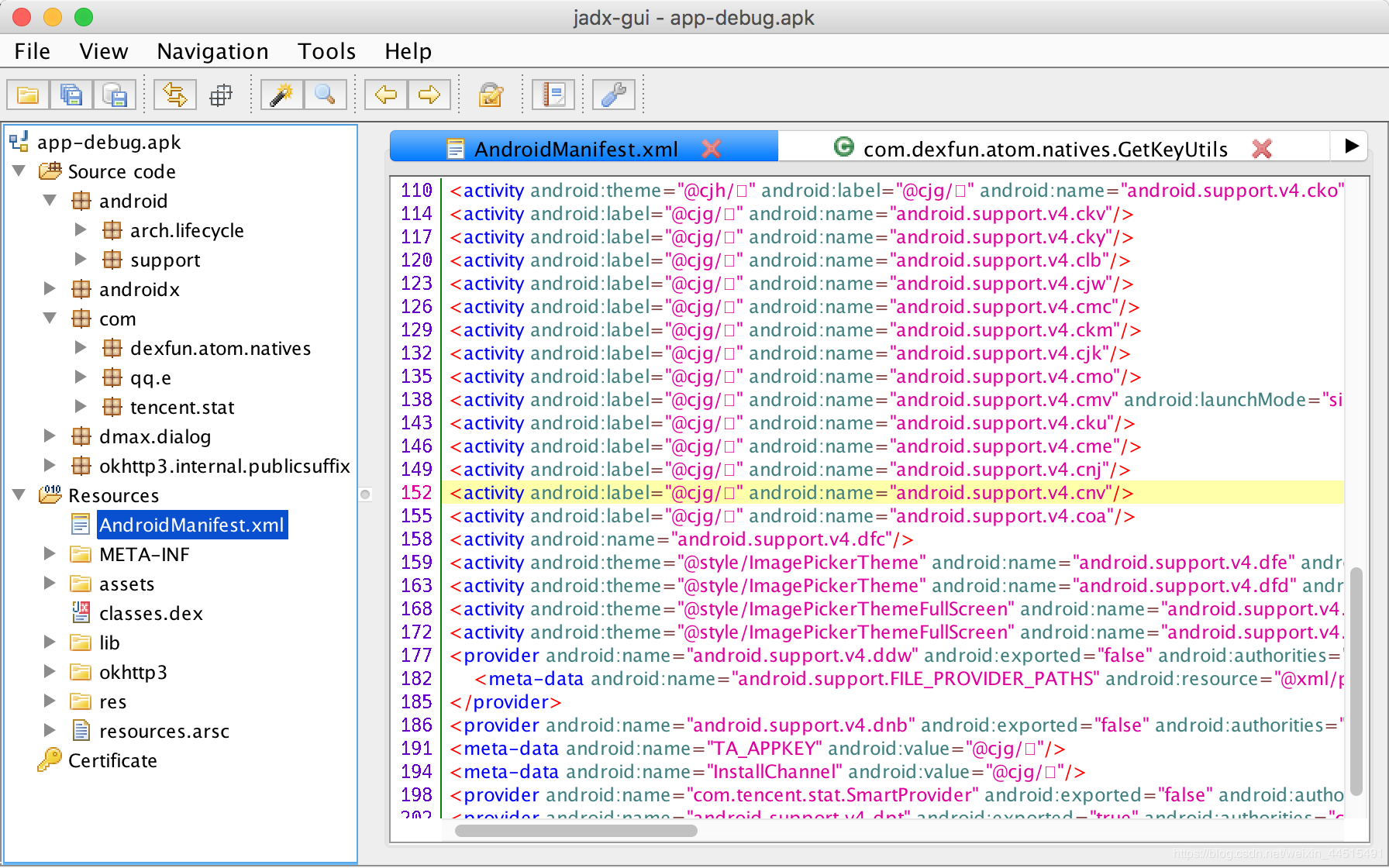Click the Export as gradle project icon

pyautogui.click(x=115, y=95)
